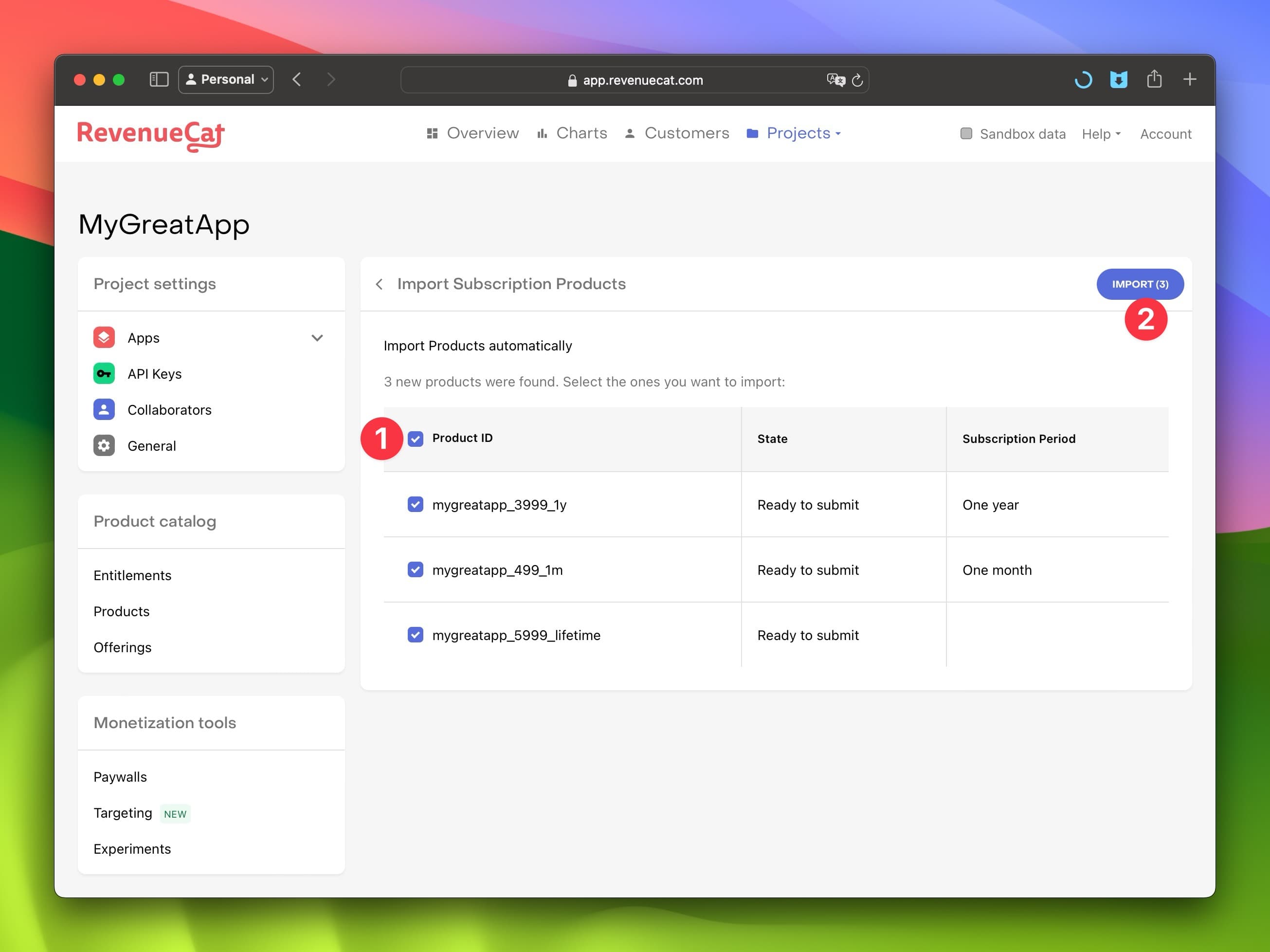The height and width of the screenshot is (952, 1270).
Task: Toggle the select-all Product ID checkbox
Action: pos(416,439)
